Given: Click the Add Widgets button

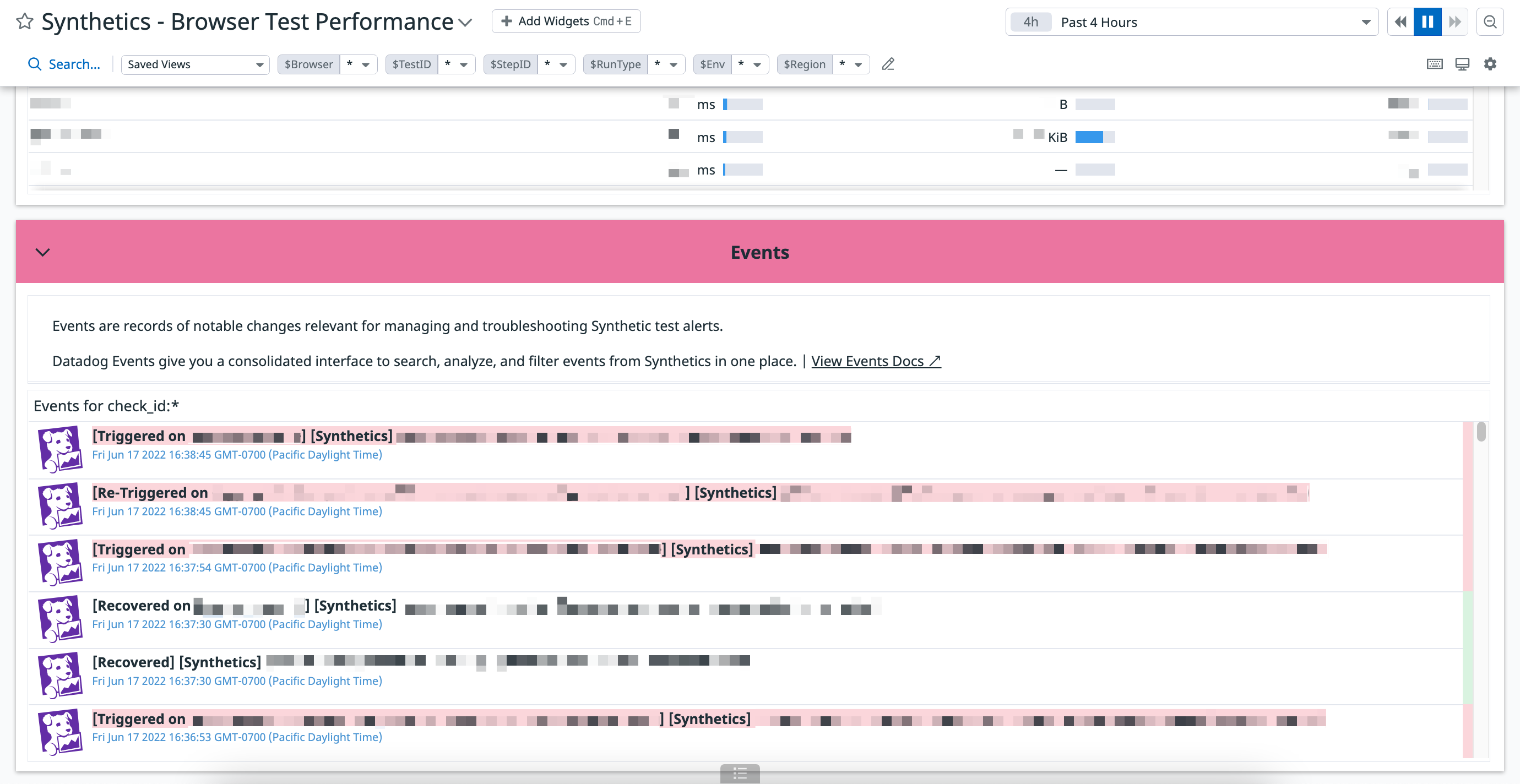Looking at the screenshot, I should 566,21.
